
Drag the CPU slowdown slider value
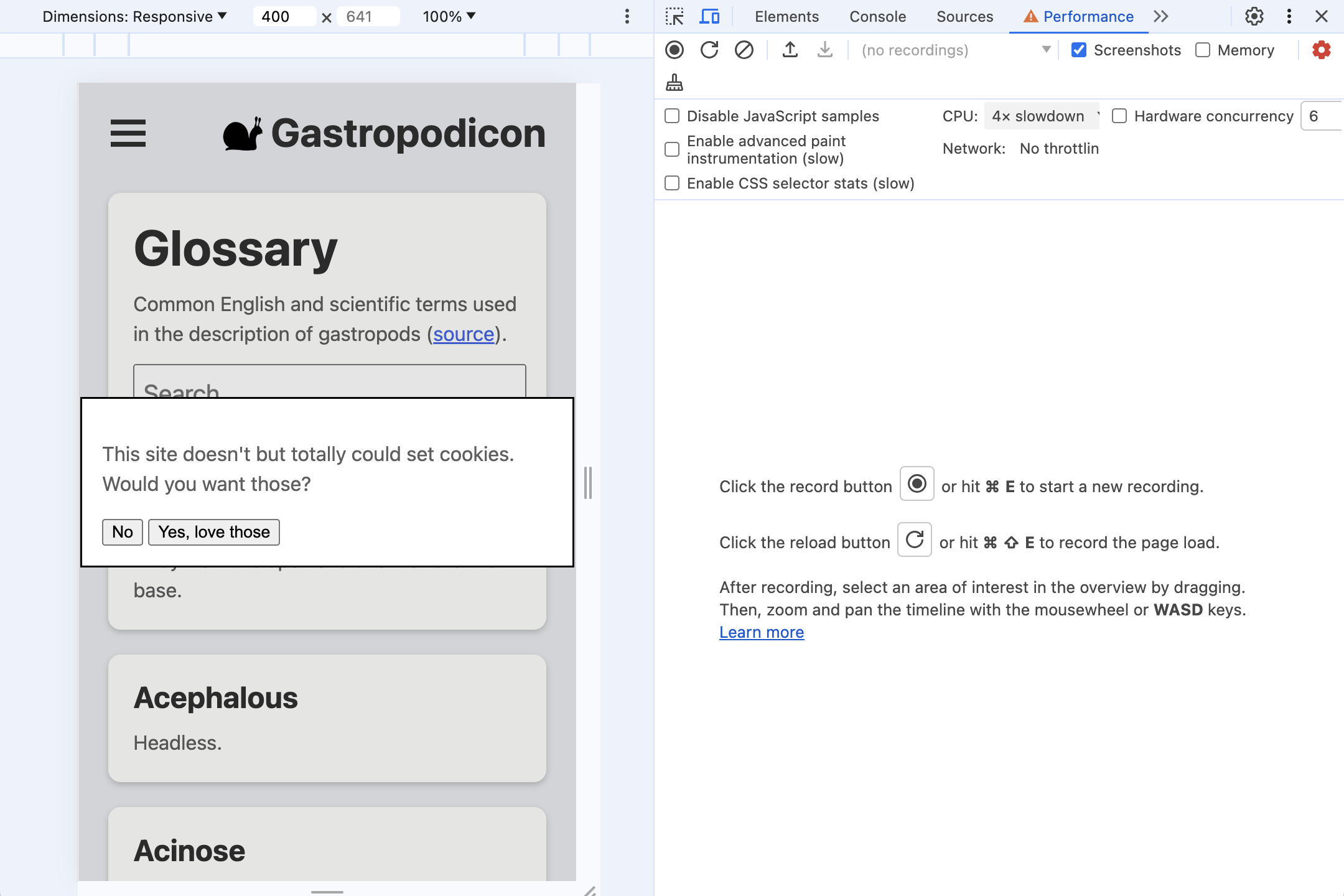[1041, 115]
